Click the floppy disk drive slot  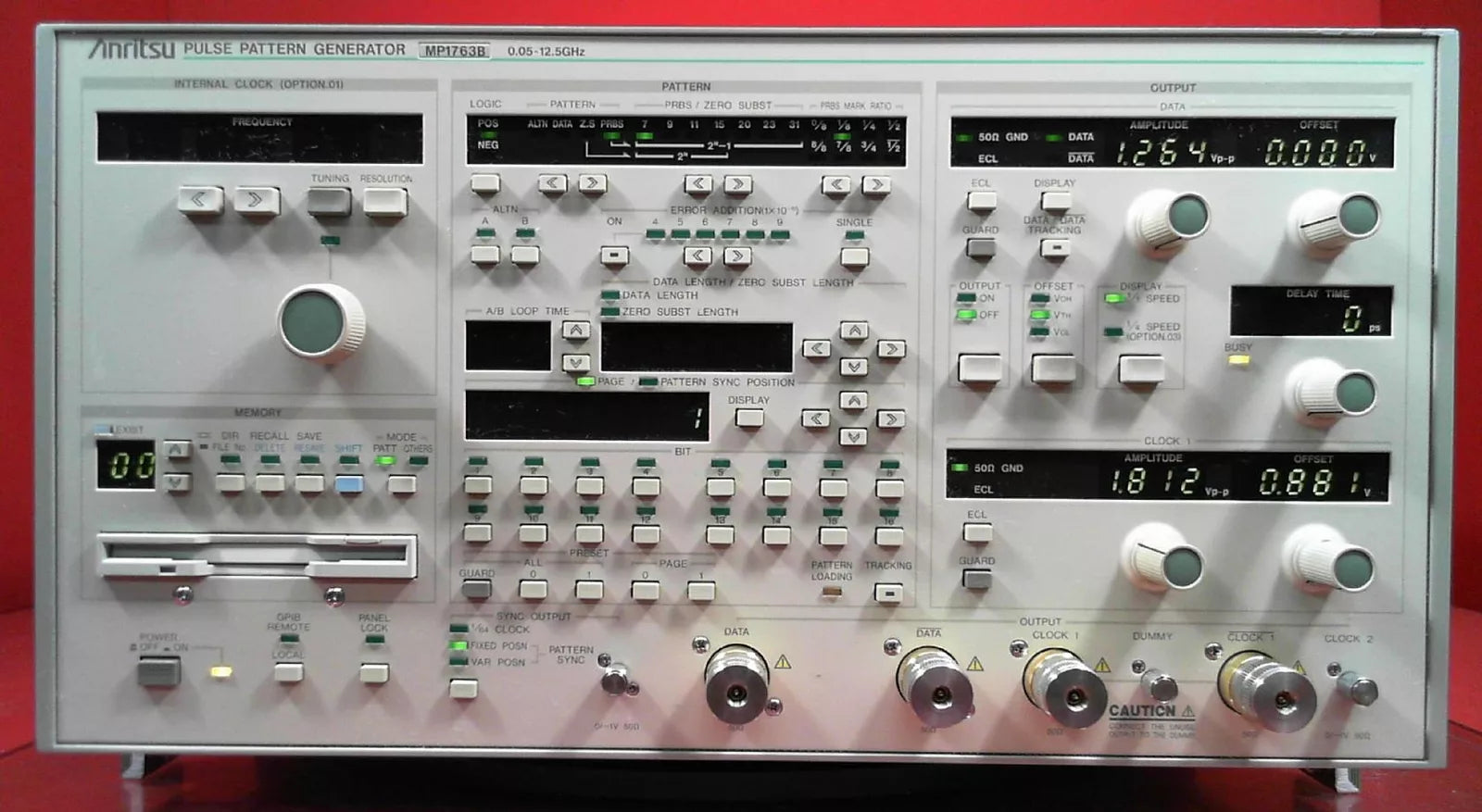(257, 554)
